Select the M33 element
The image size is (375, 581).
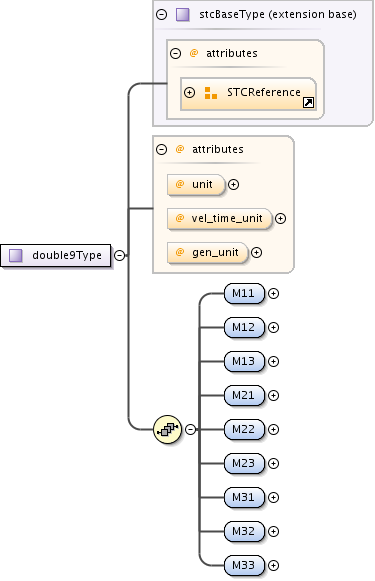(x=245, y=565)
